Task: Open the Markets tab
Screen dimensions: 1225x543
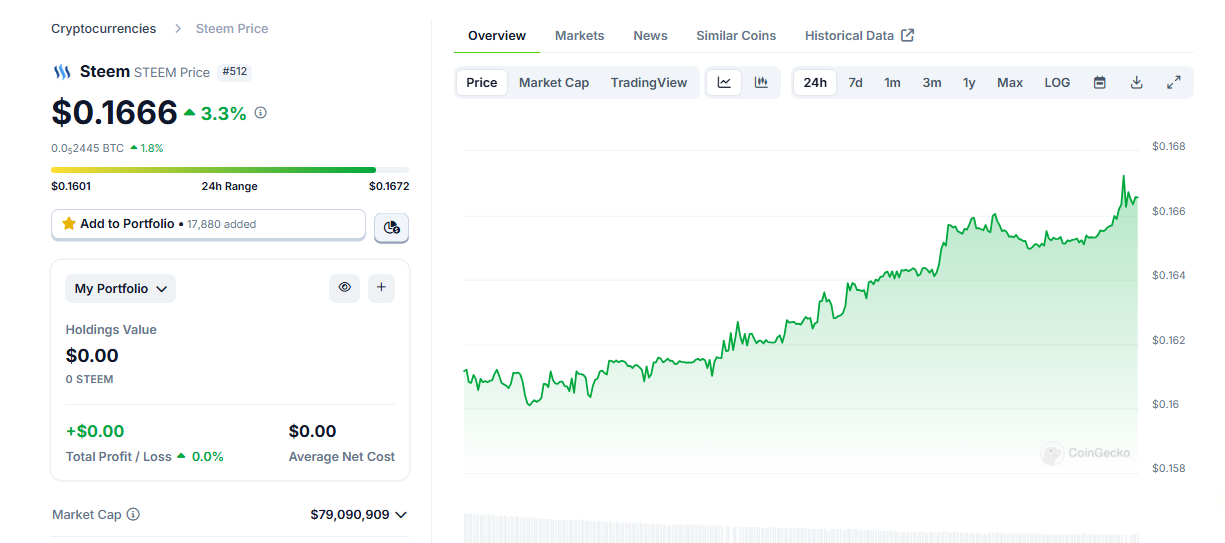Action: (x=580, y=36)
